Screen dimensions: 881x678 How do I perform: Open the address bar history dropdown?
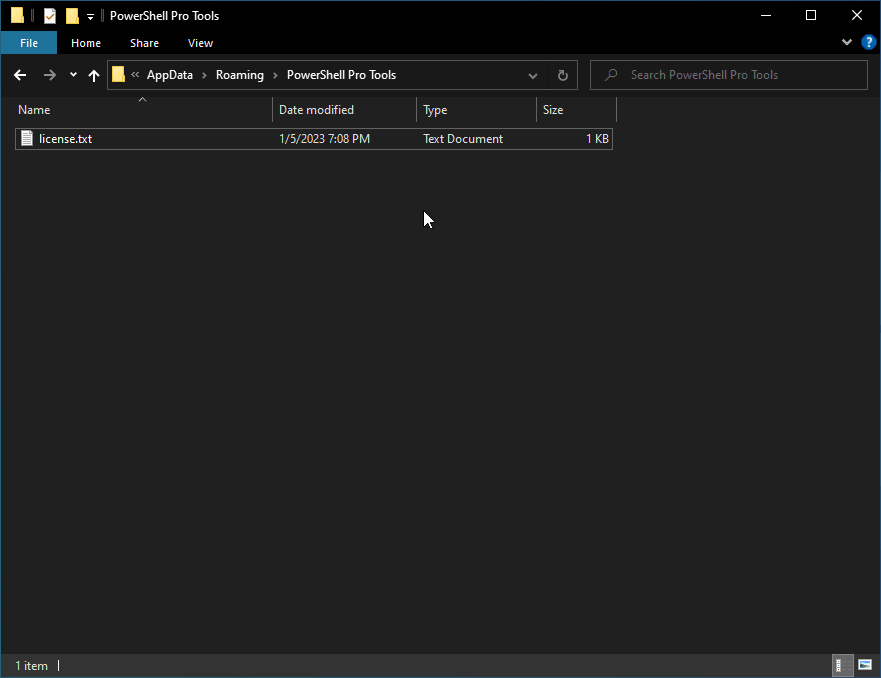(533, 75)
